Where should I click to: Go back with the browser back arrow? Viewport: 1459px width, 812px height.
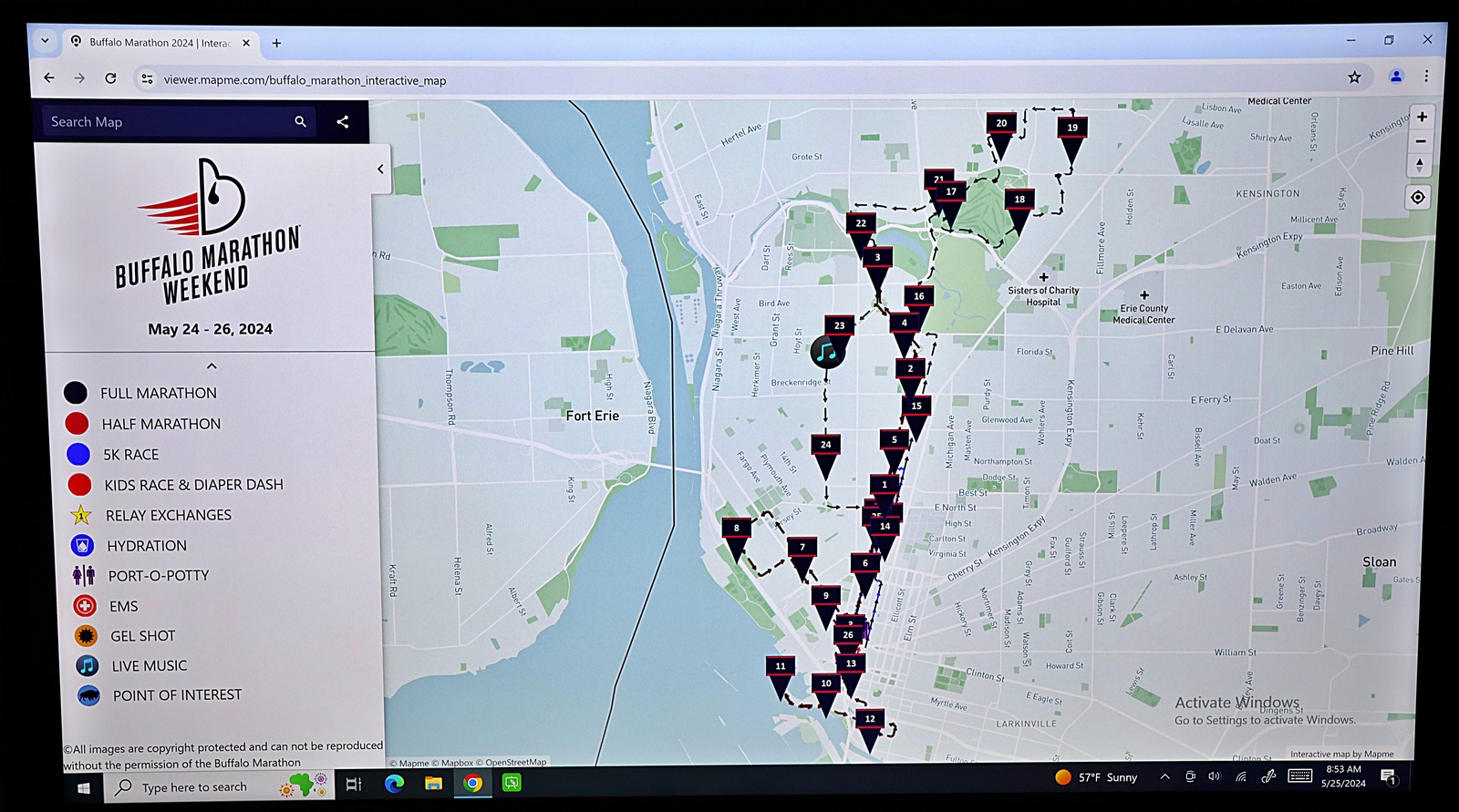[x=49, y=78]
